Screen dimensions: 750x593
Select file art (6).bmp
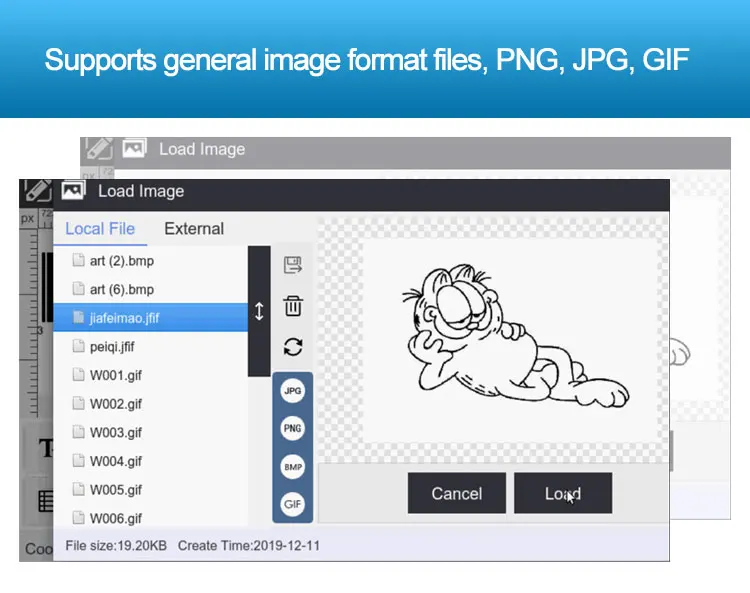[121, 289]
